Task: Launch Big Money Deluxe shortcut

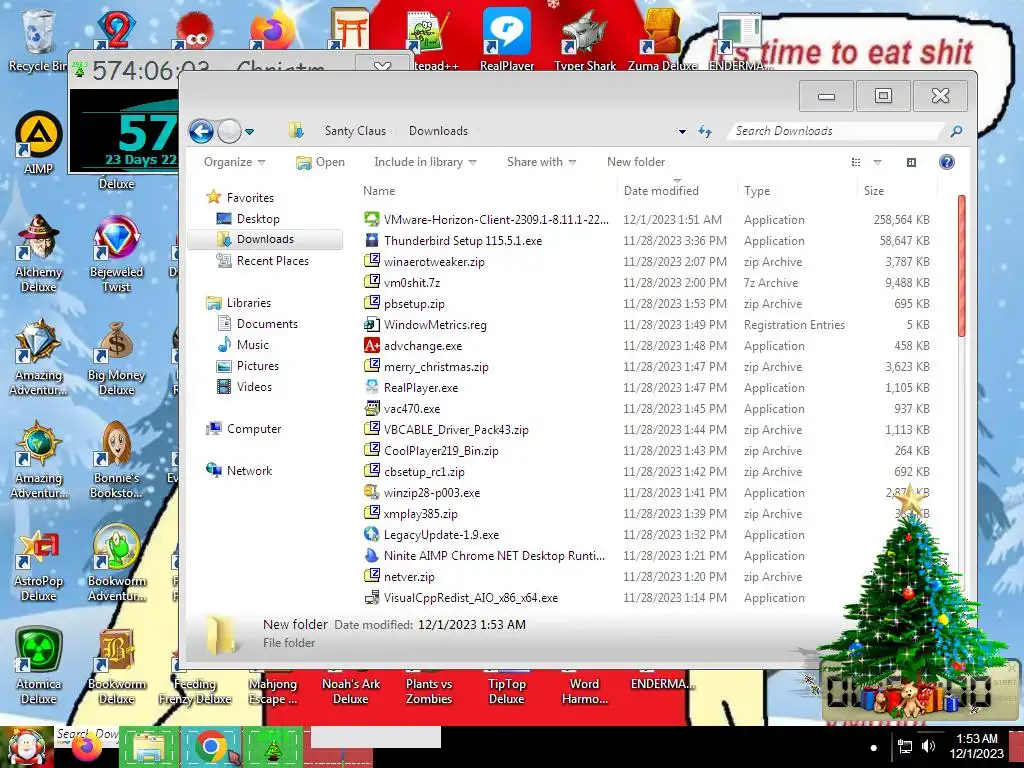Action: pos(116,357)
